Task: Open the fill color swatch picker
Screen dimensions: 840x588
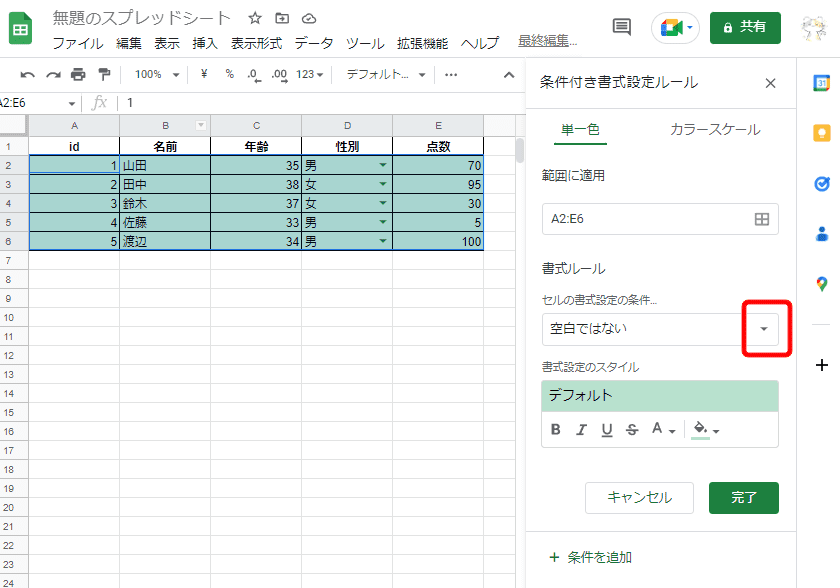Action: (702, 429)
